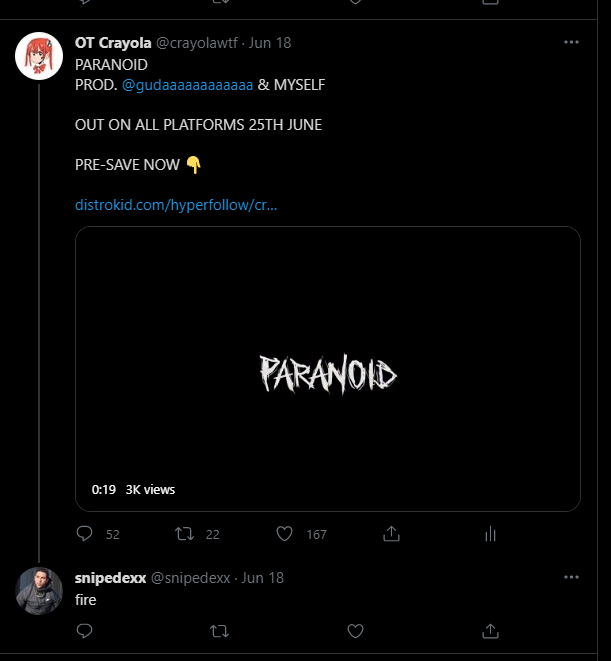Image resolution: width=611 pixels, height=661 pixels.
Task: Retweet snipedexx's reply
Action: click(220, 631)
